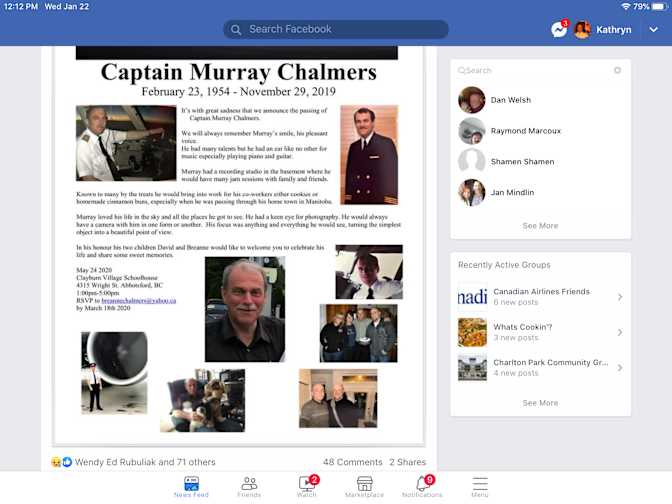
Task: Click See More under Recently Active Groups
Action: coord(540,403)
